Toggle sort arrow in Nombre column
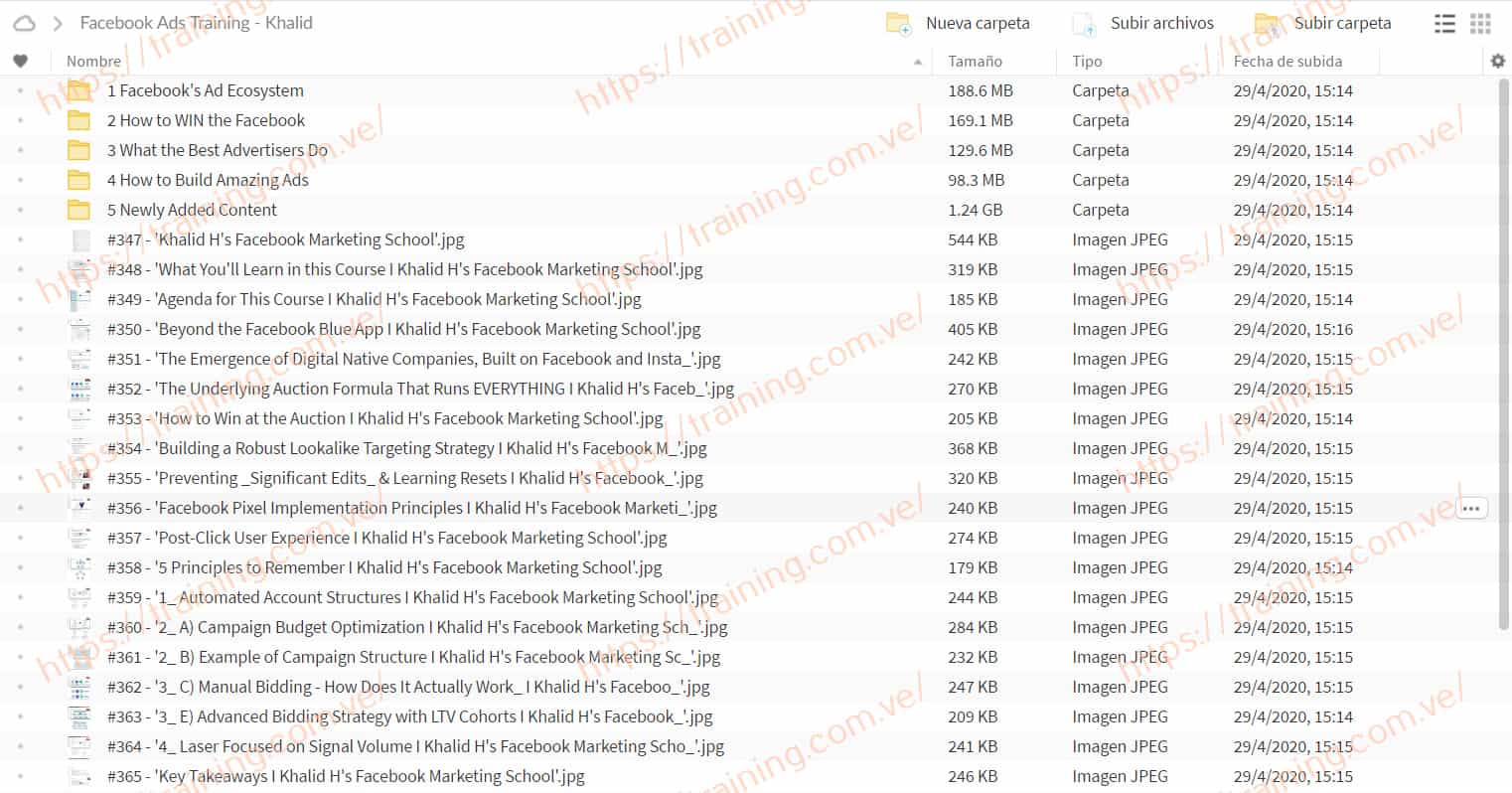 coord(917,62)
